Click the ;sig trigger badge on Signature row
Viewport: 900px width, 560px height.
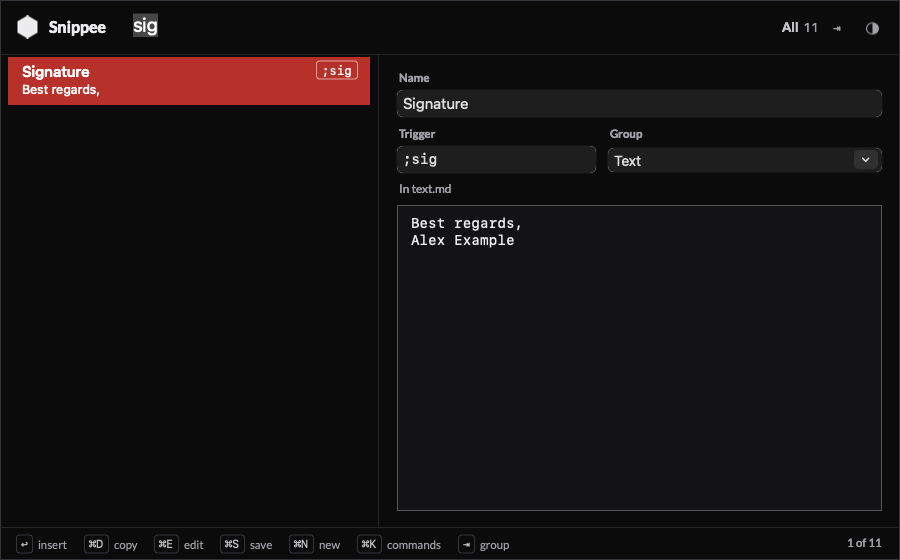[x=337, y=70]
